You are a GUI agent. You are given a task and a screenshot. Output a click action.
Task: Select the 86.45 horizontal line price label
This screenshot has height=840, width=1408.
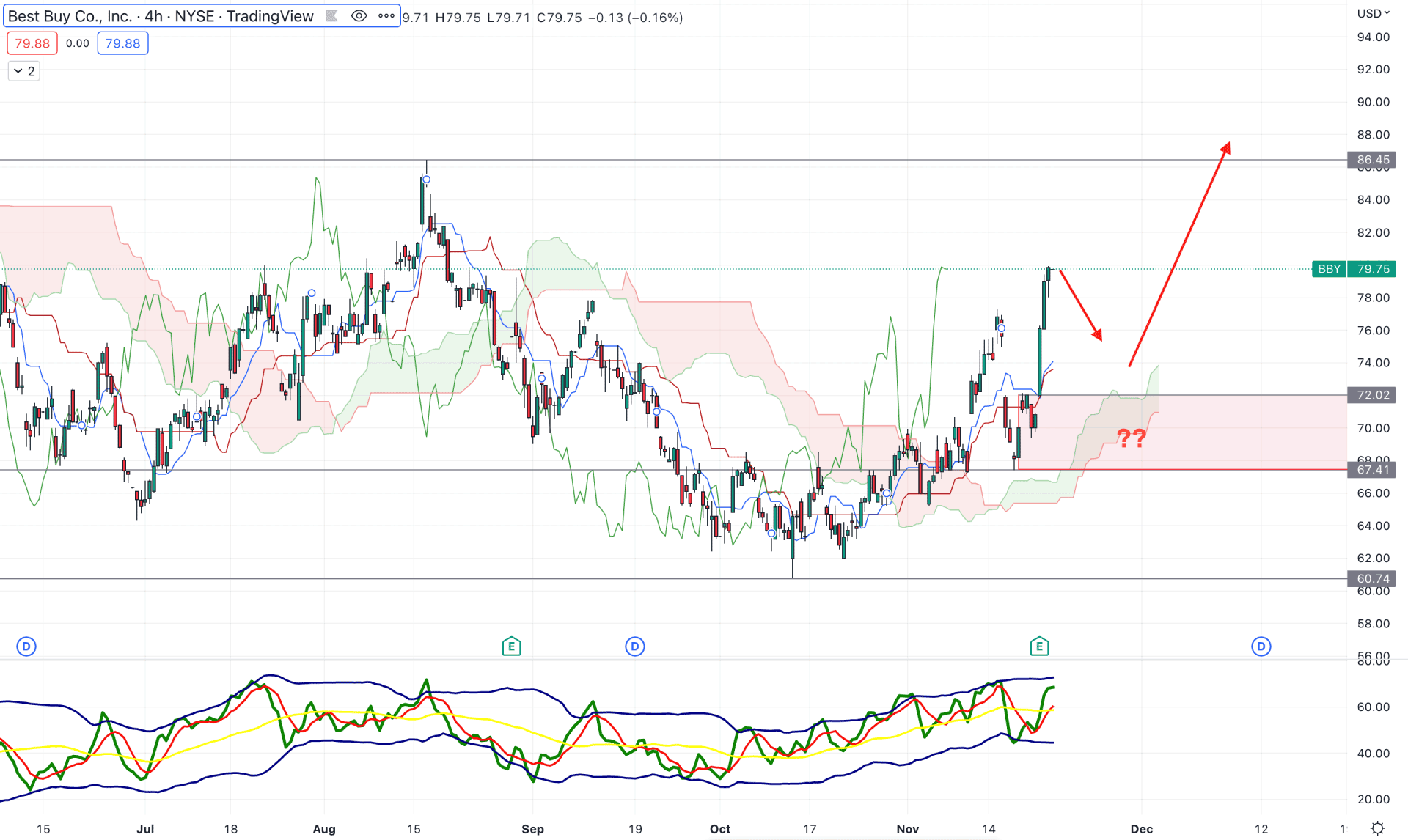pyautogui.click(x=1372, y=160)
